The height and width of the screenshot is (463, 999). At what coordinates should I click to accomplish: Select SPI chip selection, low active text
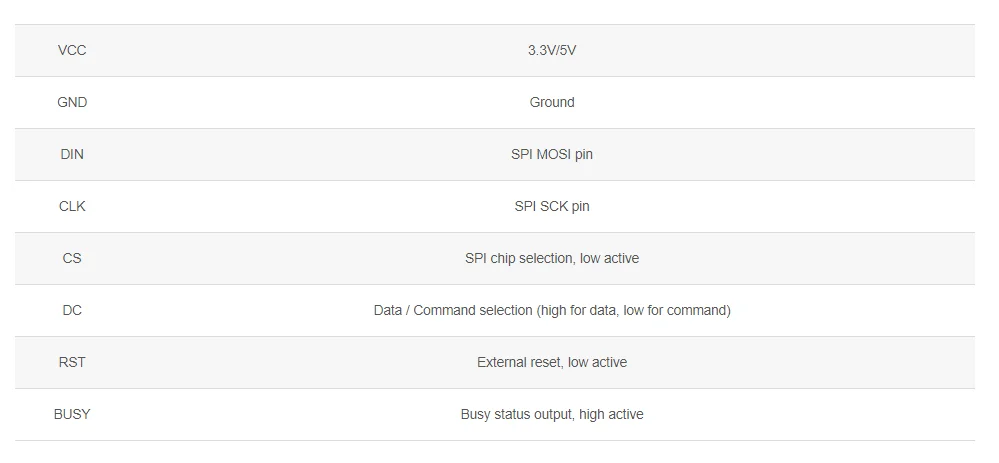coord(552,259)
